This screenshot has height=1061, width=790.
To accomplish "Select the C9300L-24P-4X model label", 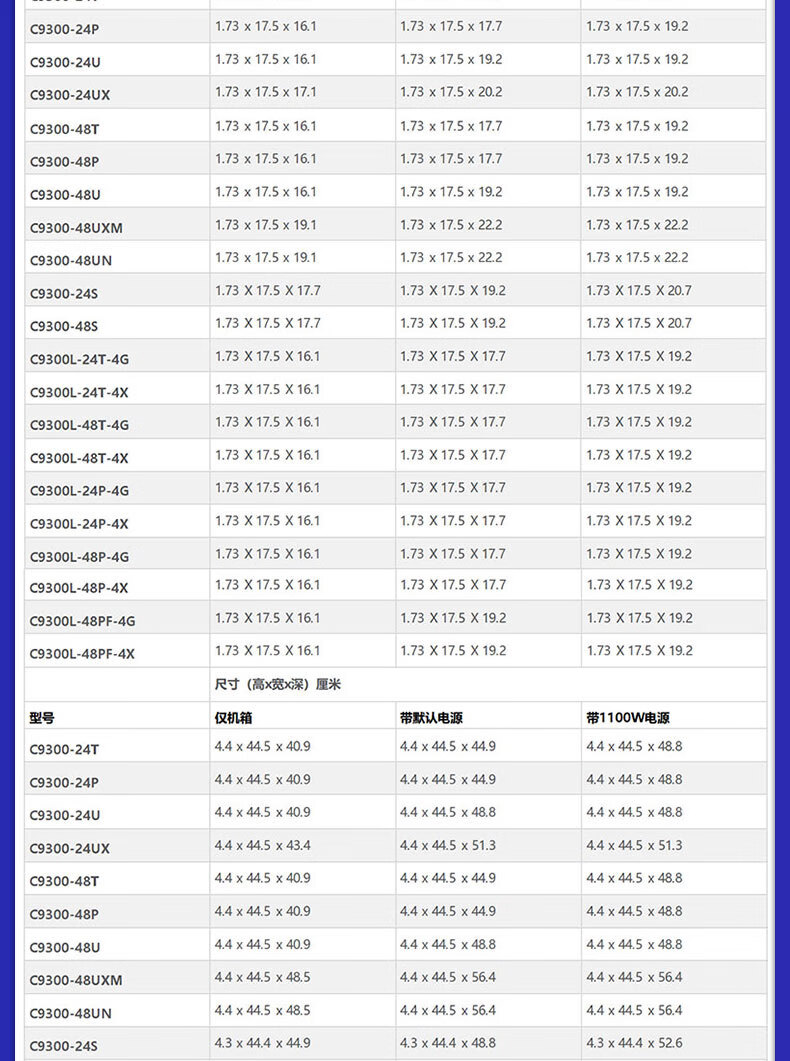I will pos(79,524).
